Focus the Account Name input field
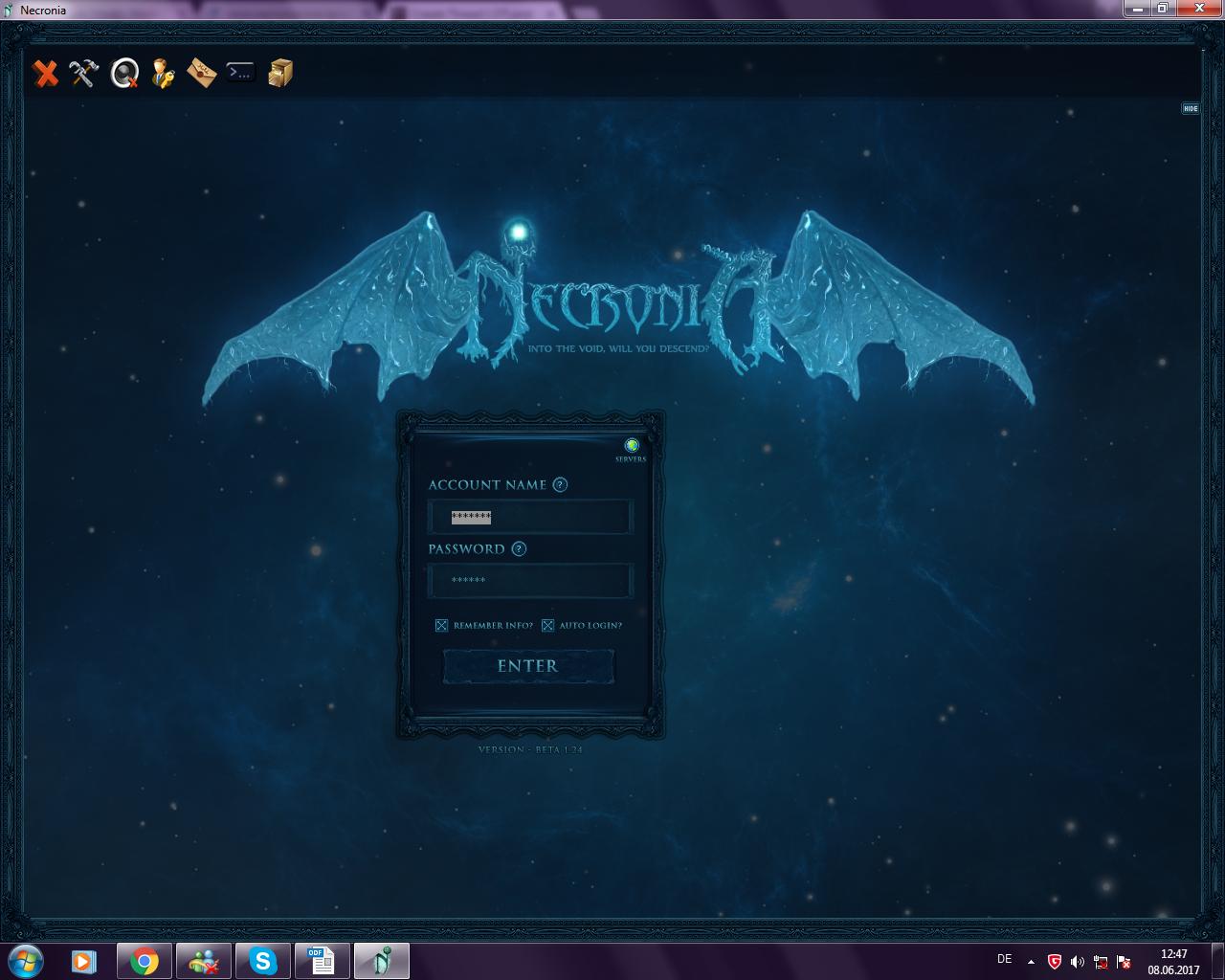This screenshot has height=980, width=1225. (530, 517)
